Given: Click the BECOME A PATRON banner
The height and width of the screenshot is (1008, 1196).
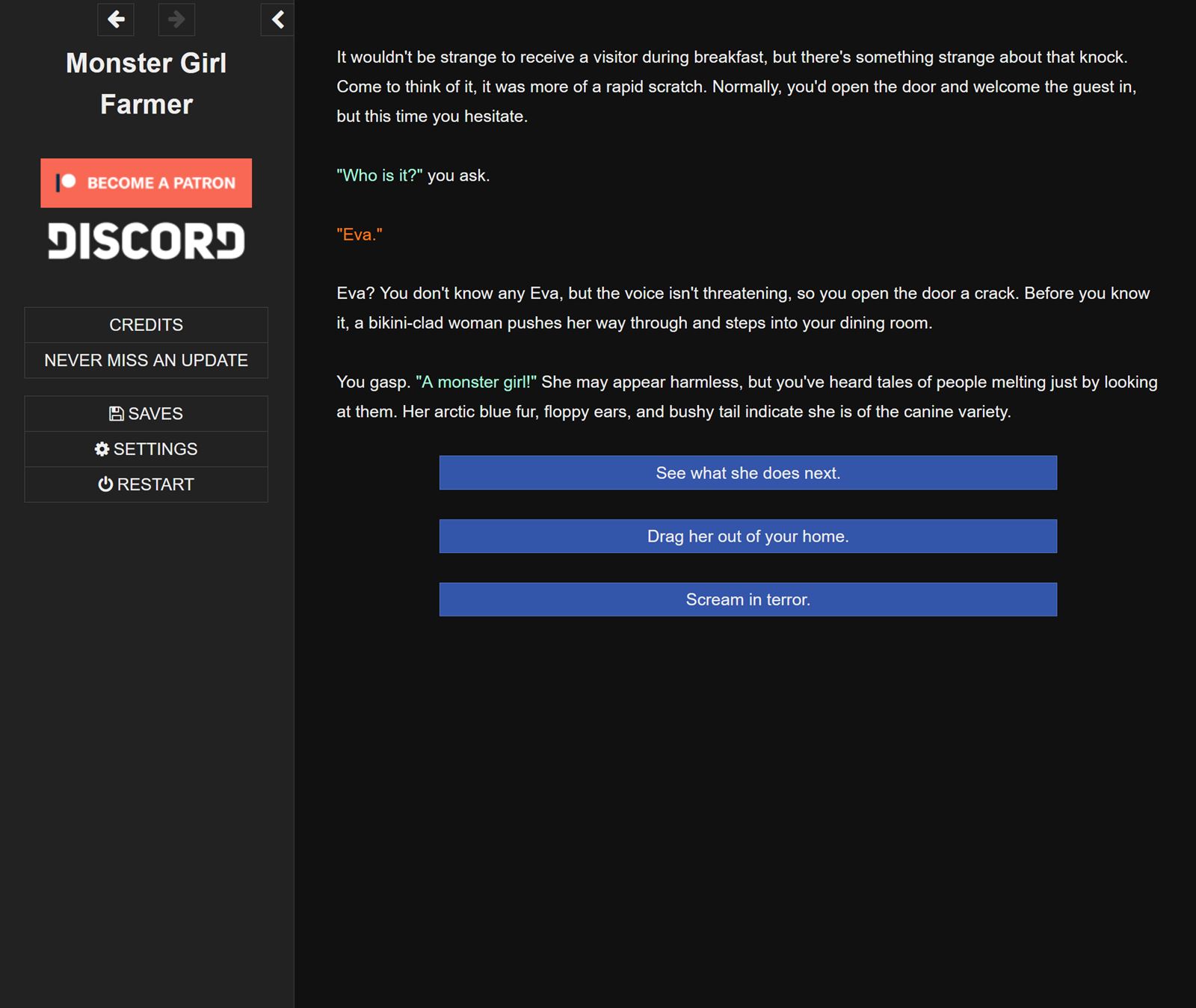Looking at the screenshot, I should click(146, 183).
